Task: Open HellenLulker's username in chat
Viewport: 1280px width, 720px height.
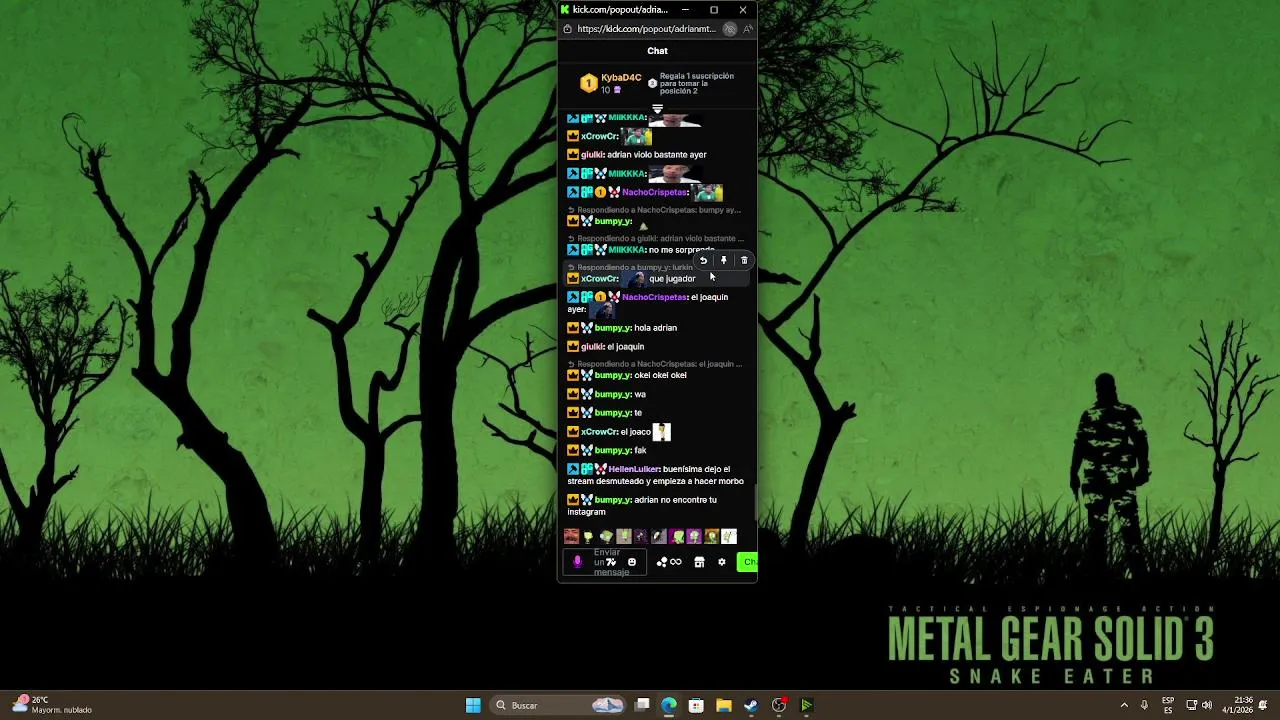Action: click(634, 469)
